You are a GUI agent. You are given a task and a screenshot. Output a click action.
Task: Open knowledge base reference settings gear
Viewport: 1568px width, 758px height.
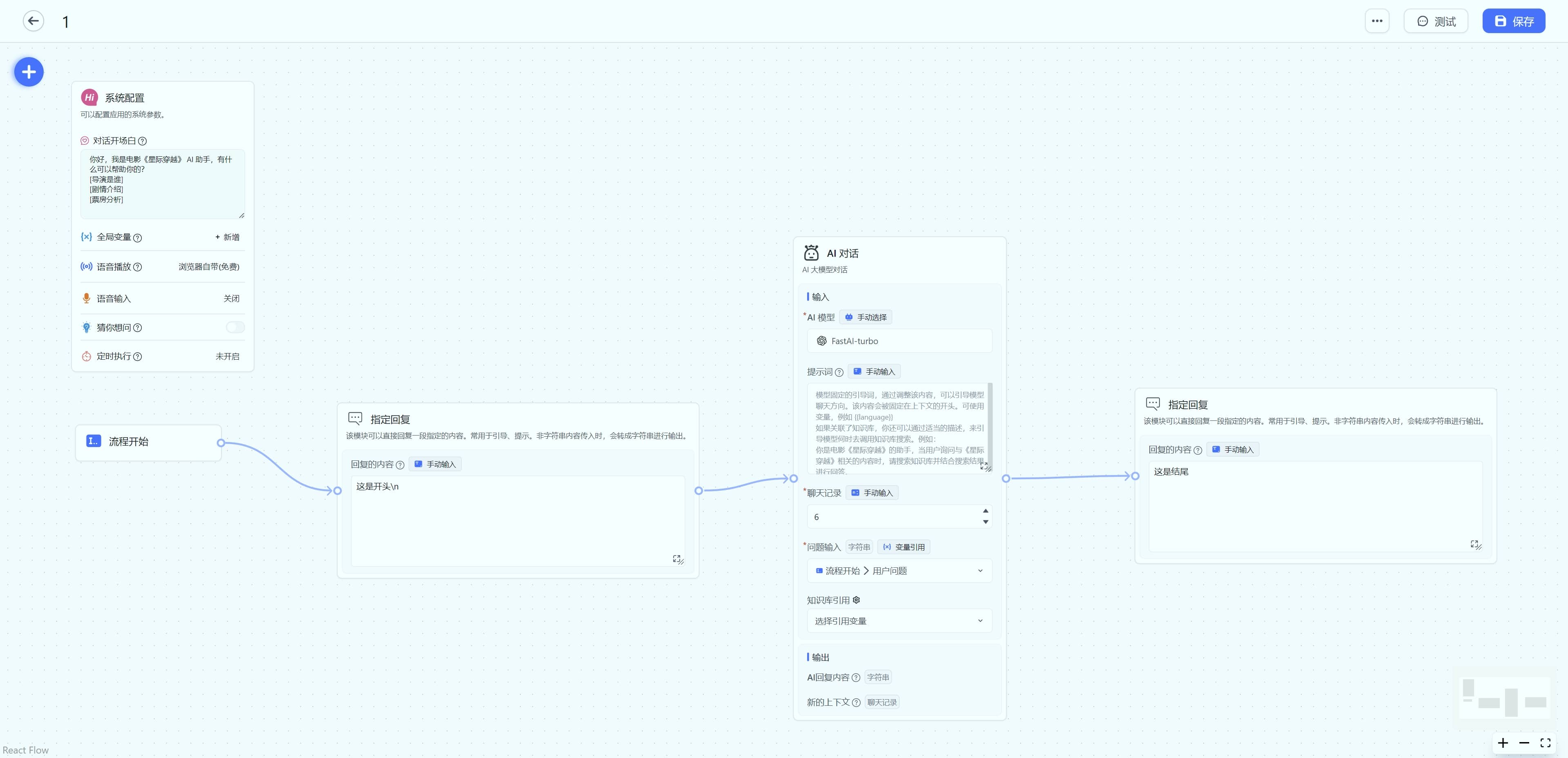click(856, 600)
